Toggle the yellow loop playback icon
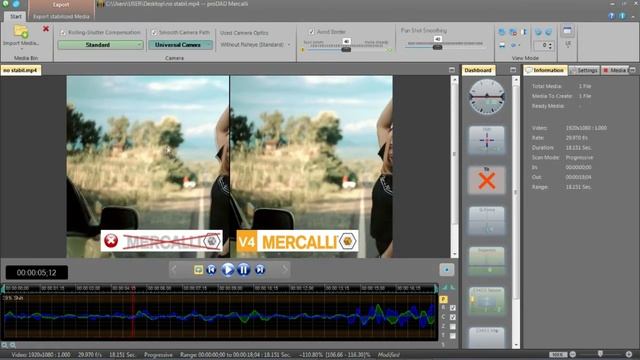The width and height of the screenshot is (640, 360). [198, 269]
